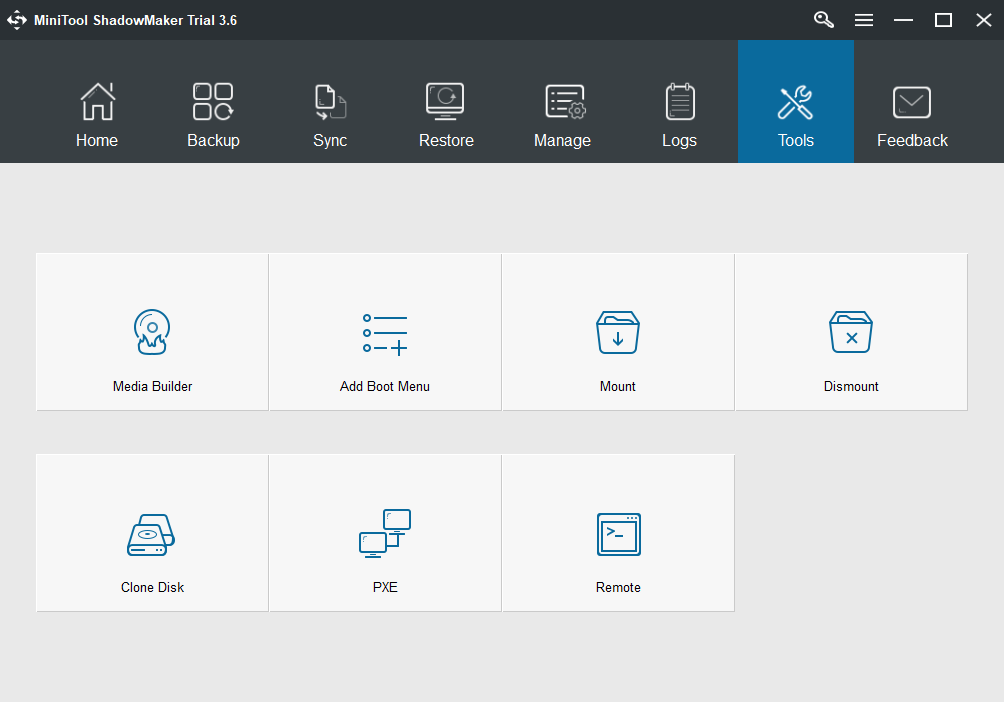Click the key license icon in title bar

pyautogui.click(x=824, y=20)
